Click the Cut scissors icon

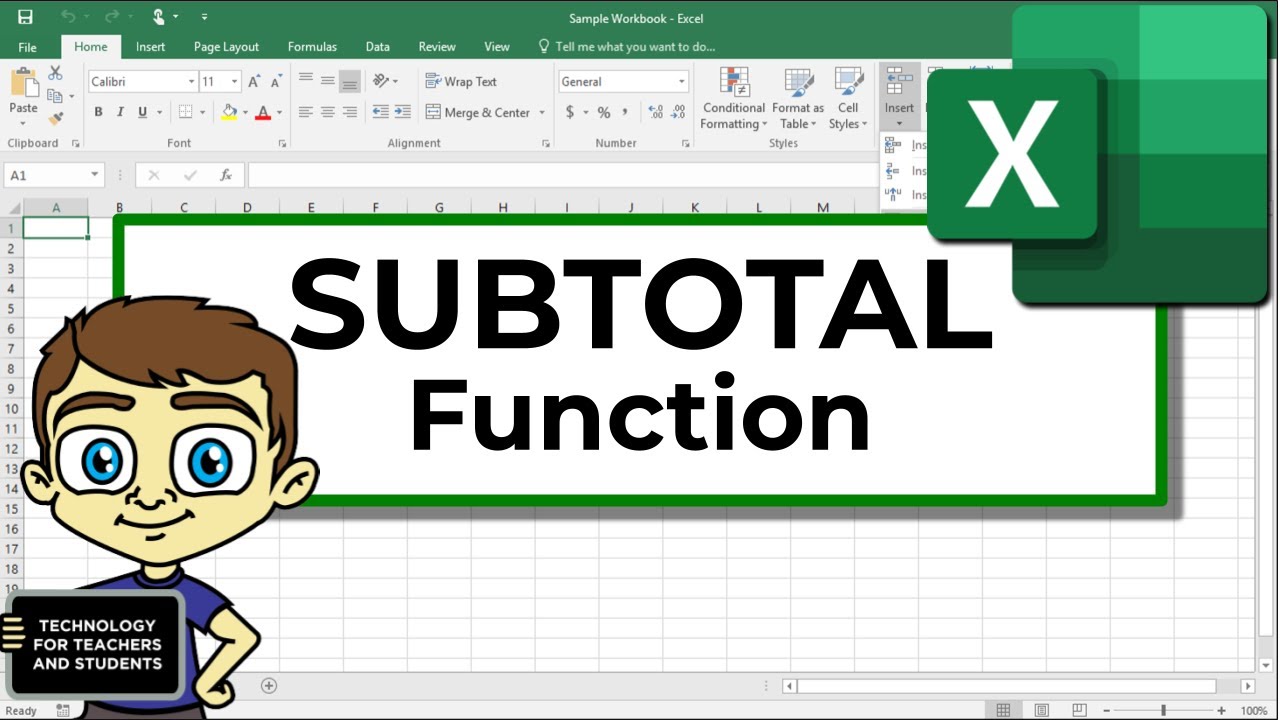click(x=55, y=74)
